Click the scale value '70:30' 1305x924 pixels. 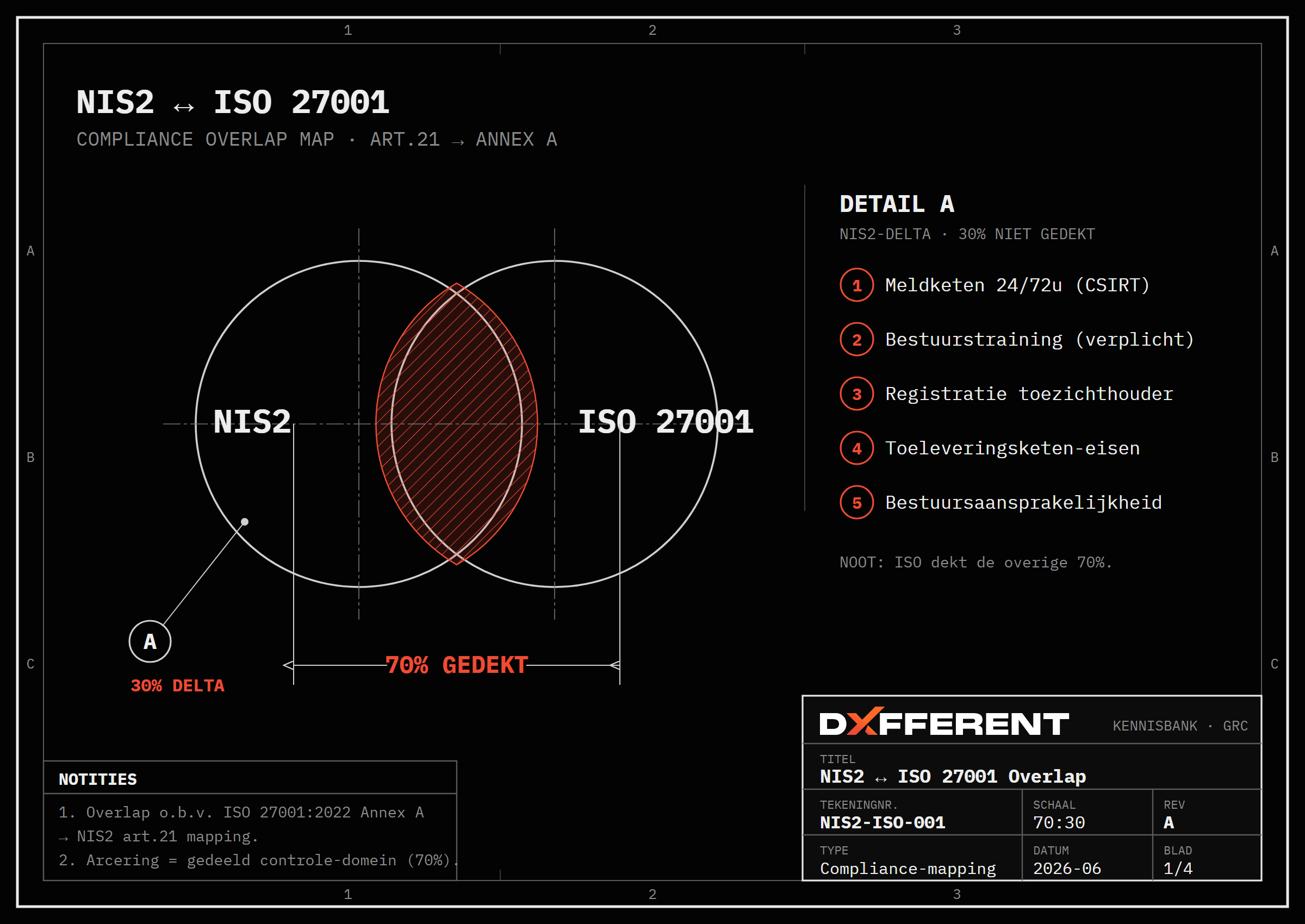(x=1059, y=823)
